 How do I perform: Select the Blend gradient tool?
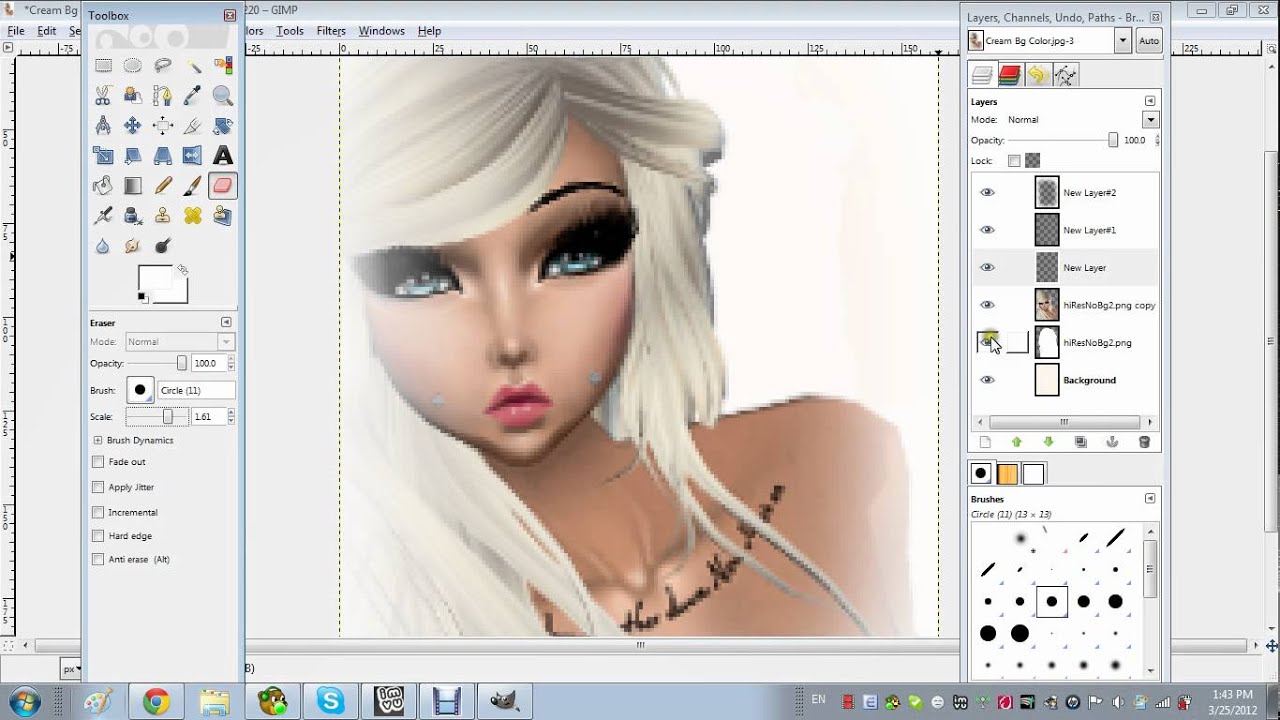click(132, 186)
